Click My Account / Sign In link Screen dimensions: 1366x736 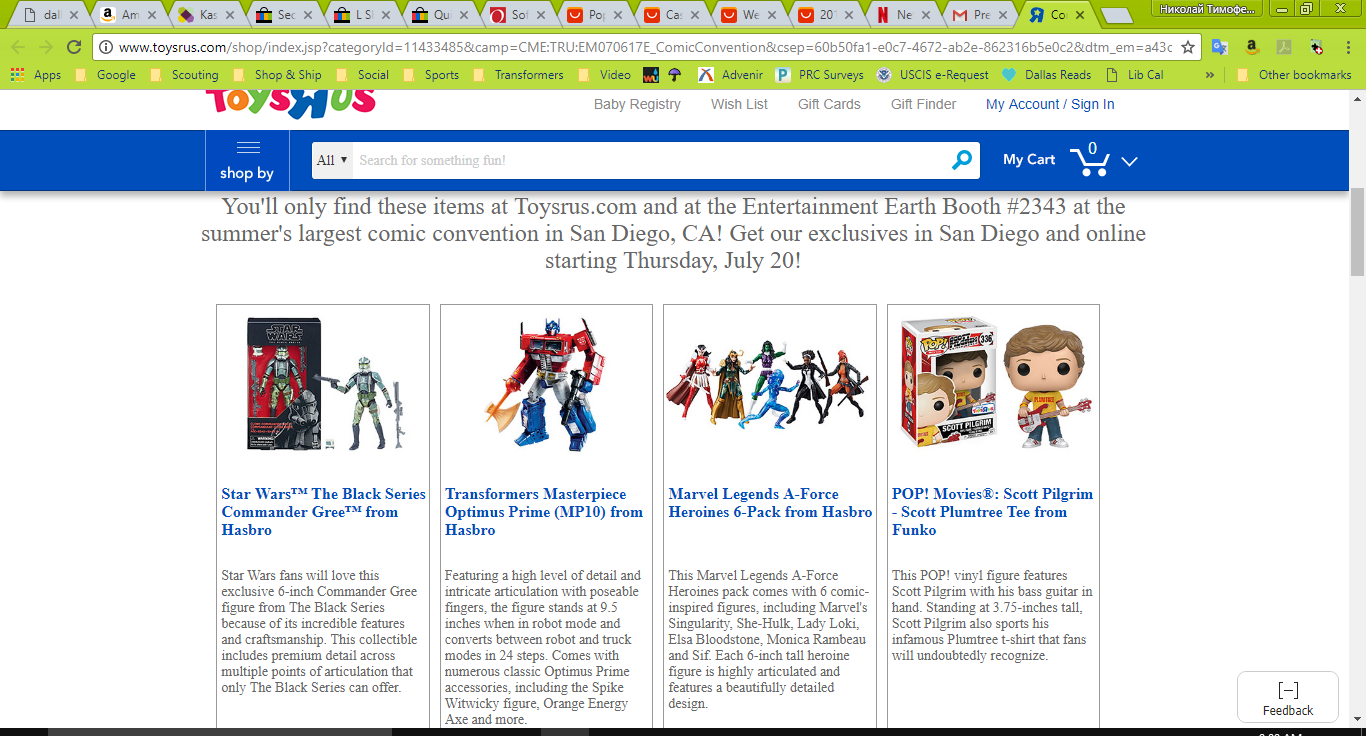[x=1050, y=104]
